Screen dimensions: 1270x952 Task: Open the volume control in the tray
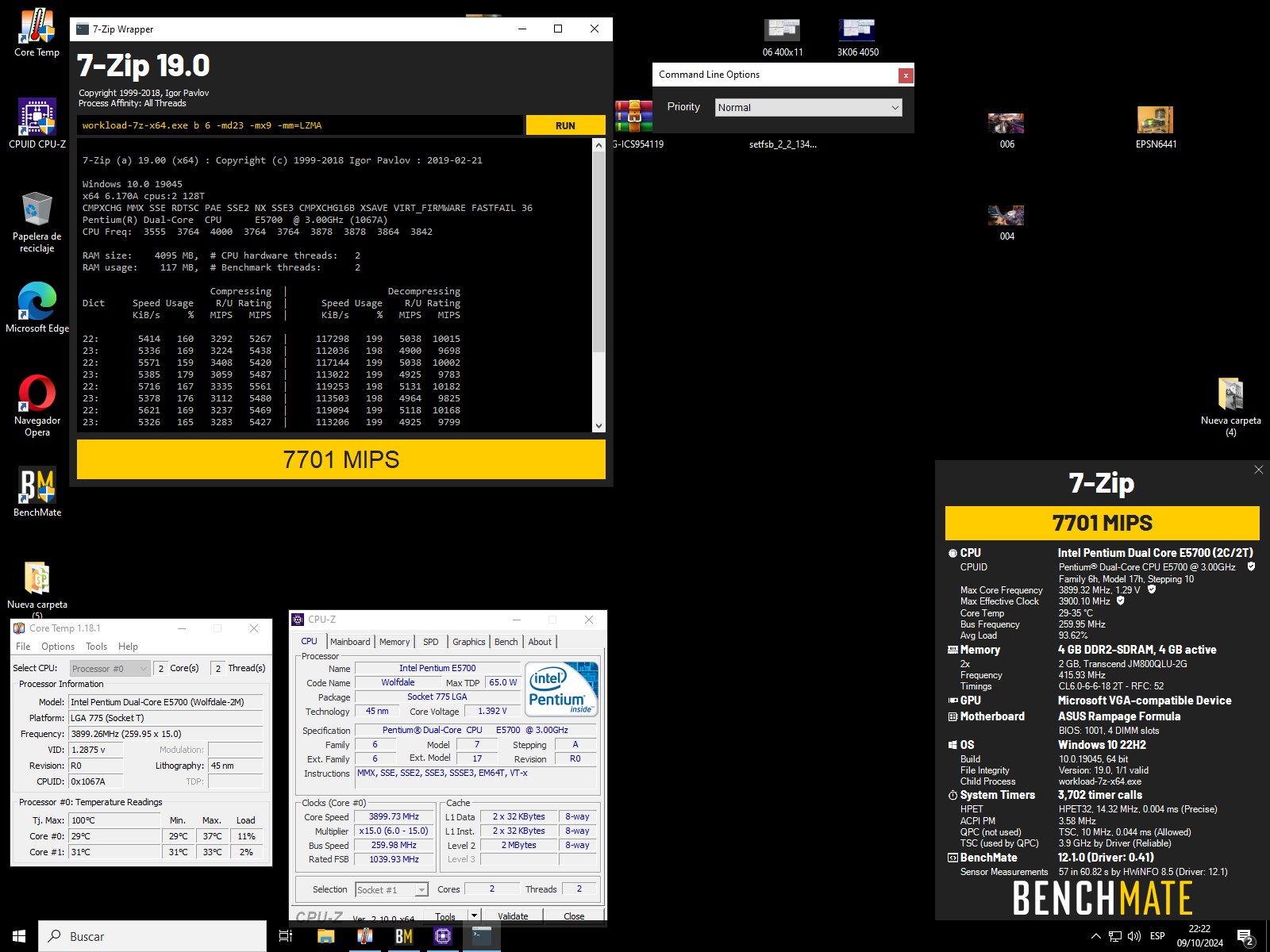click(1134, 936)
